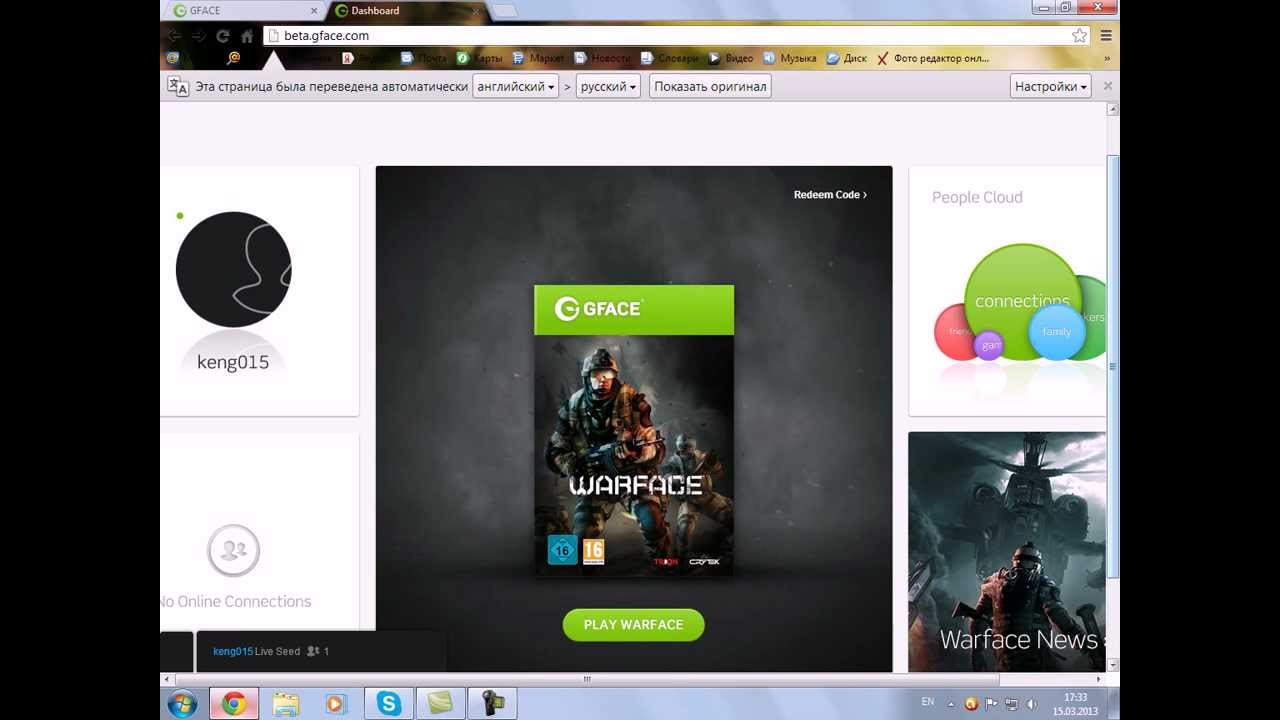Click the browser home icon
The width and height of the screenshot is (1280, 720).
pyautogui.click(x=247, y=35)
